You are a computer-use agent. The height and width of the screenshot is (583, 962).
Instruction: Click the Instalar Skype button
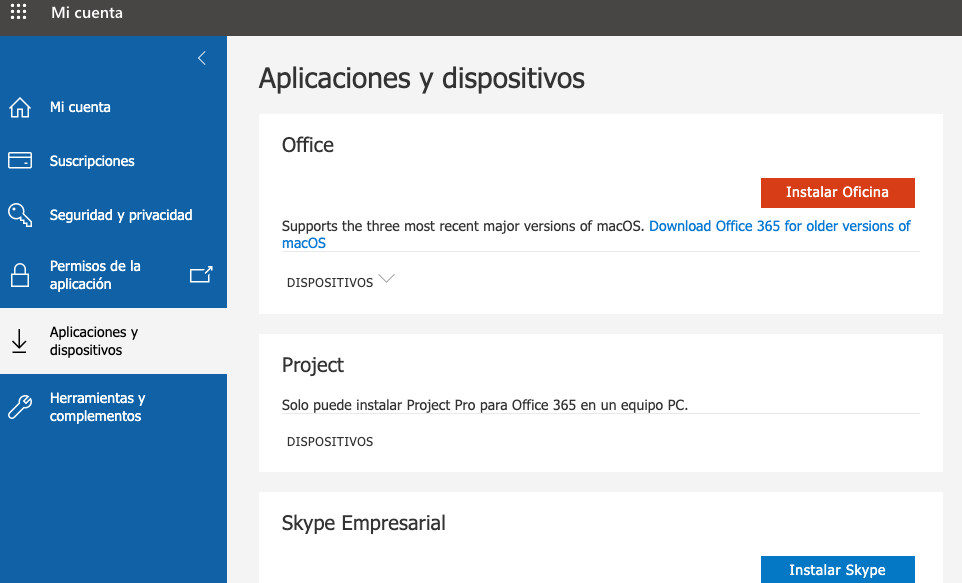(x=837, y=569)
